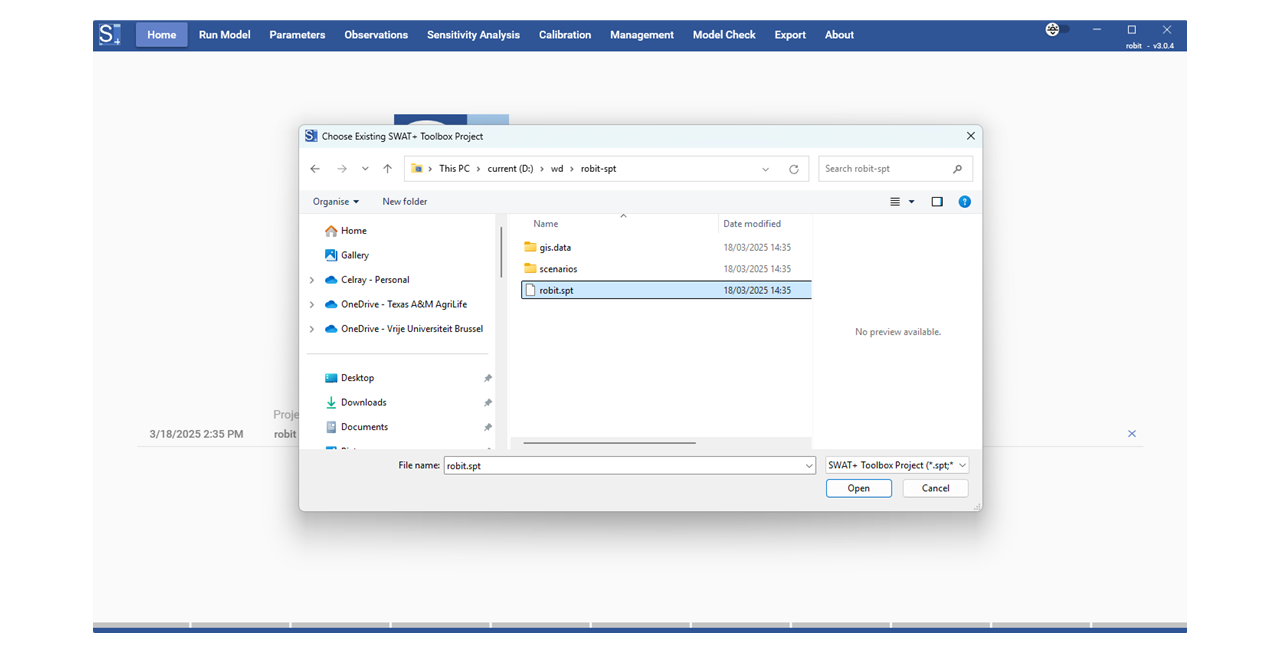Expand the Celray - Personal tree node
The height and width of the screenshot is (653, 1280).
tap(312, 280)
